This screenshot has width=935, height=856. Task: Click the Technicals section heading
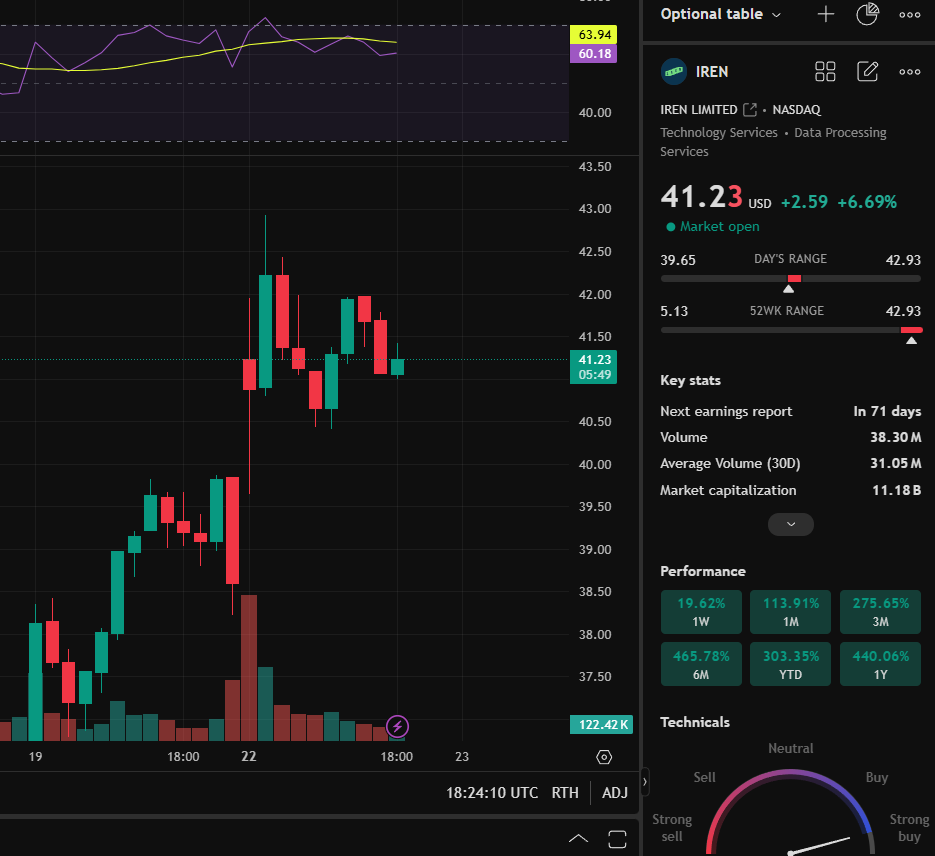pos(695,722)
